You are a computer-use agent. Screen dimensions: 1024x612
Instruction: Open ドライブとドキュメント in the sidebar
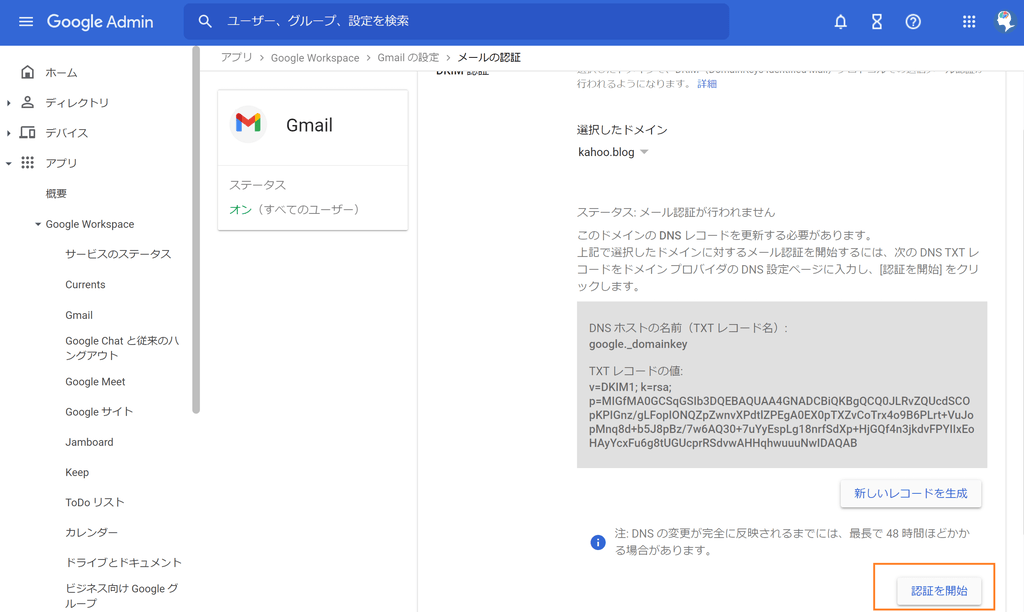(x=123, y=562)
